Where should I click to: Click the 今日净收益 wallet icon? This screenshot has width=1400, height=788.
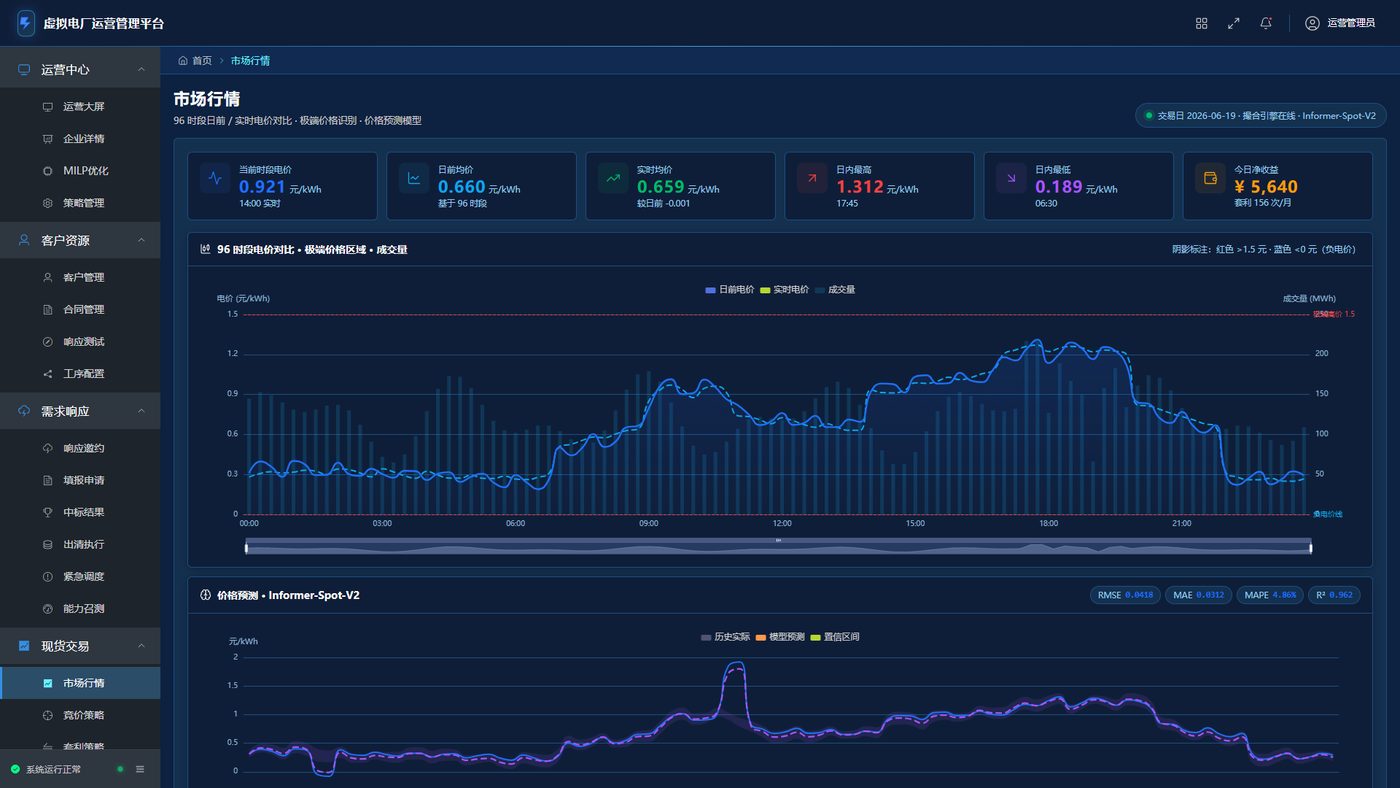tap(1210, 178)
